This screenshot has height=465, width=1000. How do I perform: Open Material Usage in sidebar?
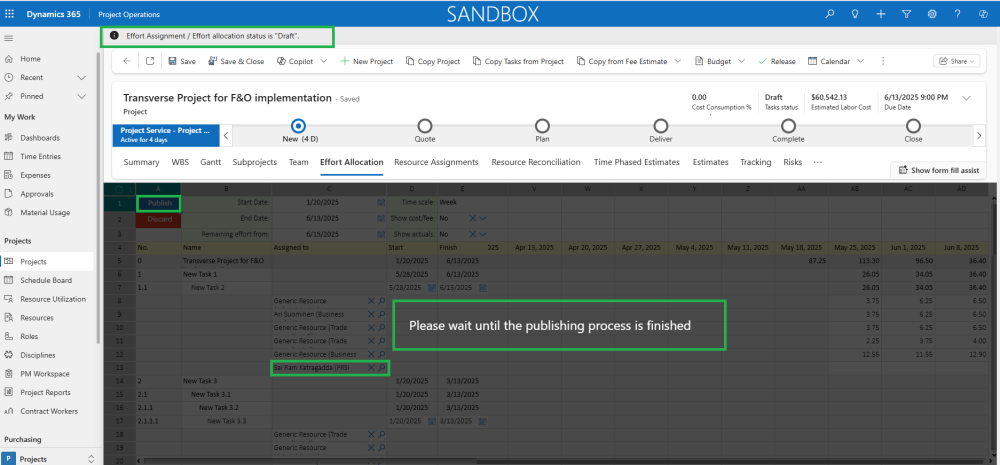pyautogui.click(x=45, y=212)
